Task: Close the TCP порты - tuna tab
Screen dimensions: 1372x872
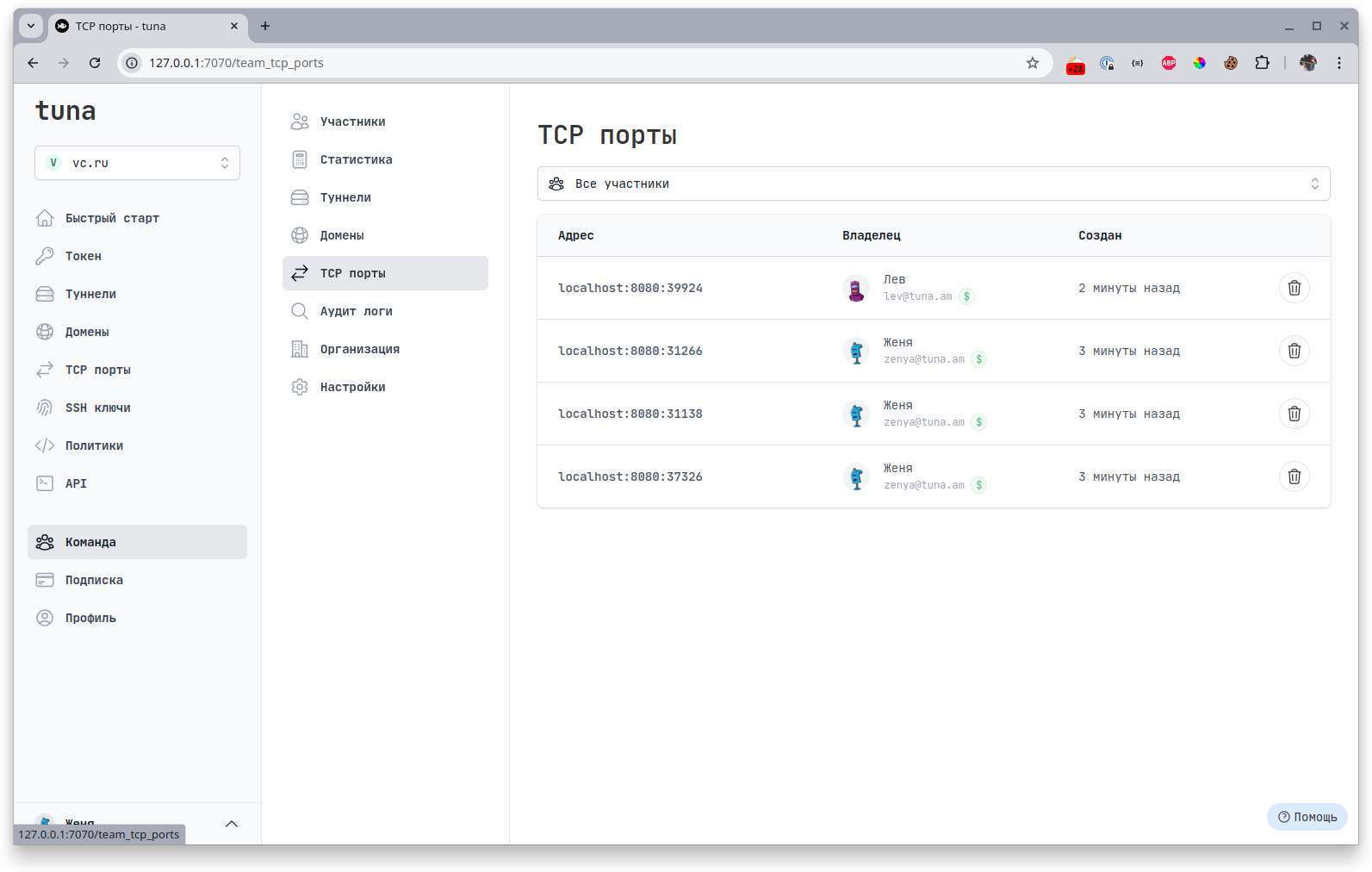Action: click(x=234, y=26)
